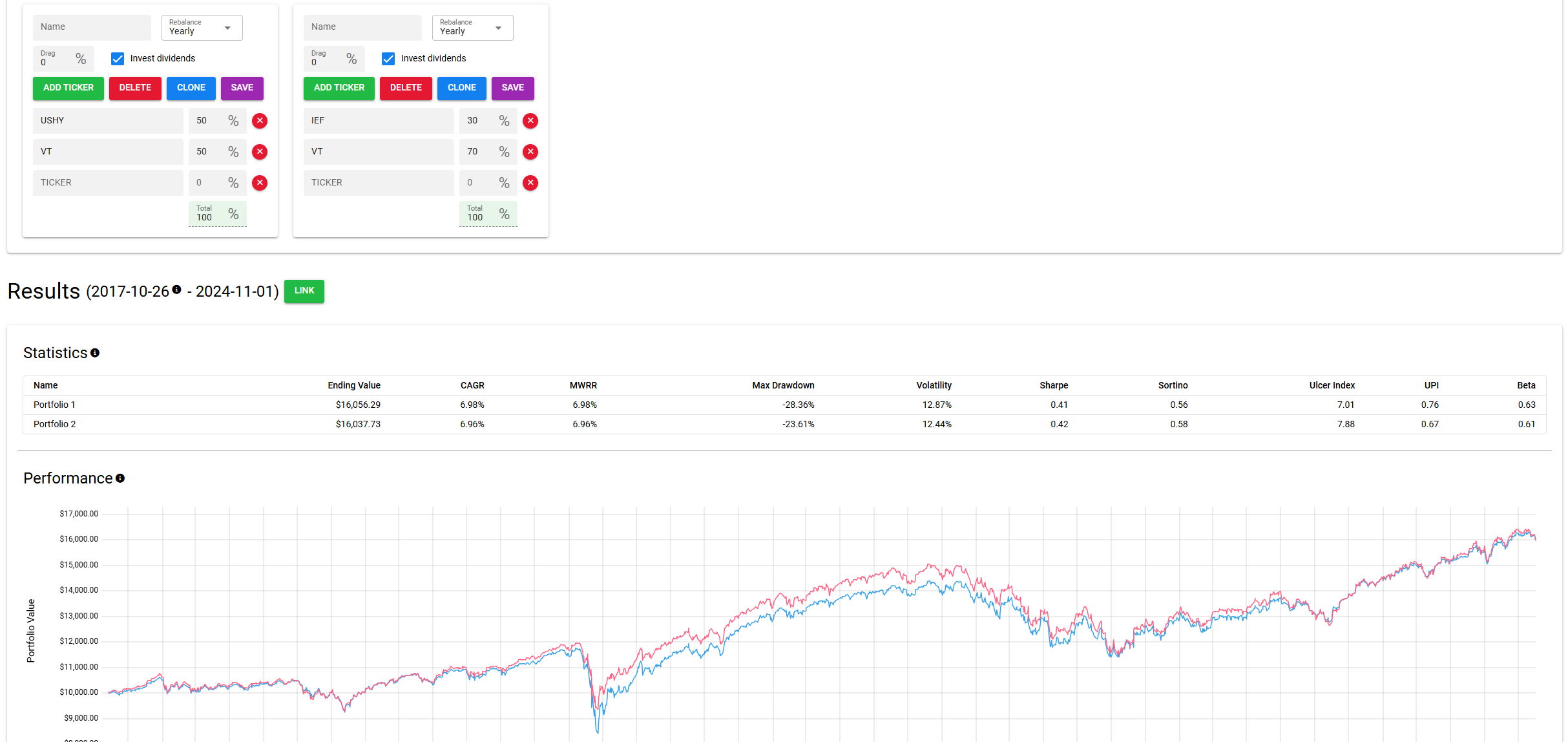Toggle Invest dividends in first portfolio
The width and height of the screenshot is (1568, 742).
(118, 59)
